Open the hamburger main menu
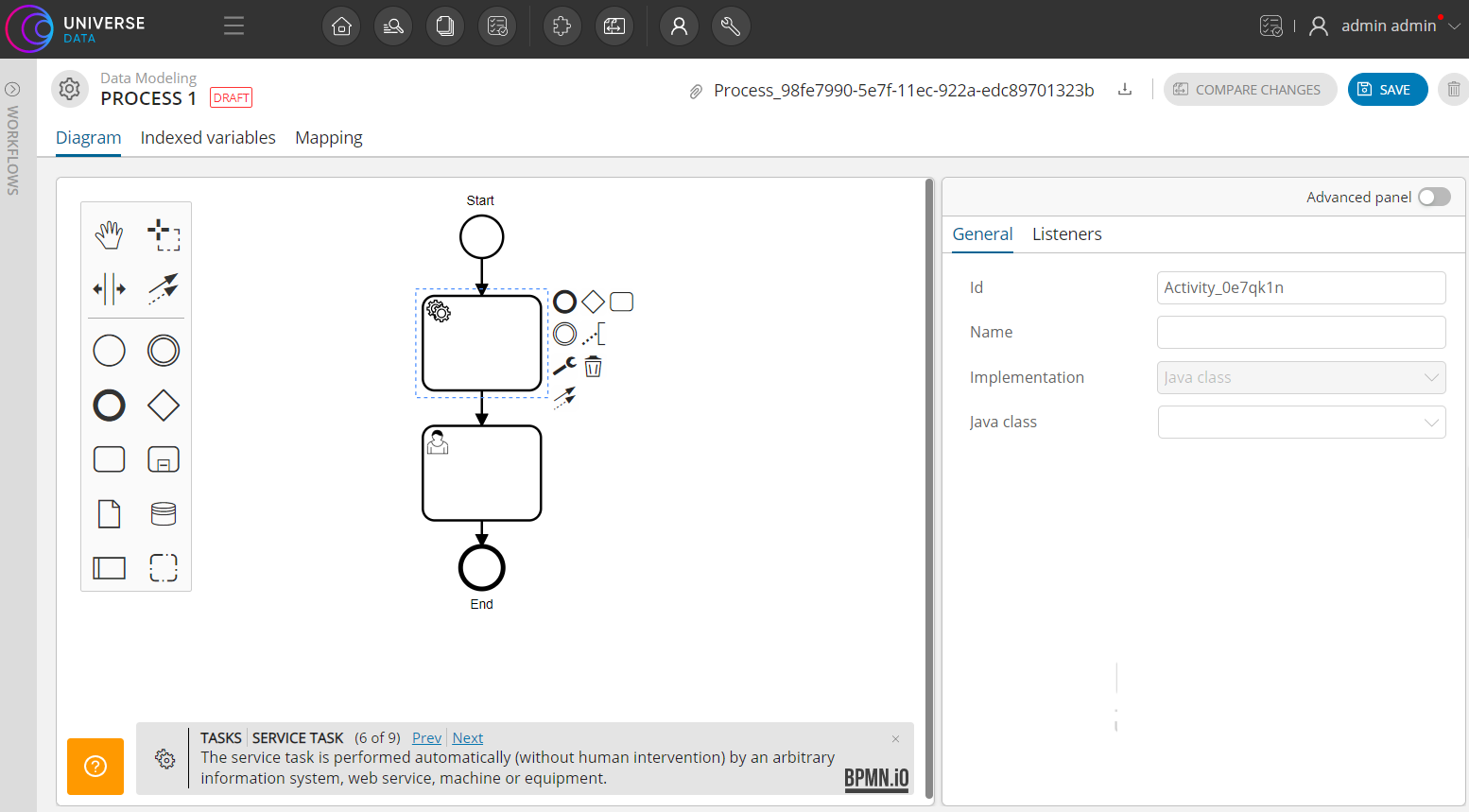This screenshot has height=812, width=1469. pyautogui.click(x=233, y=26)
